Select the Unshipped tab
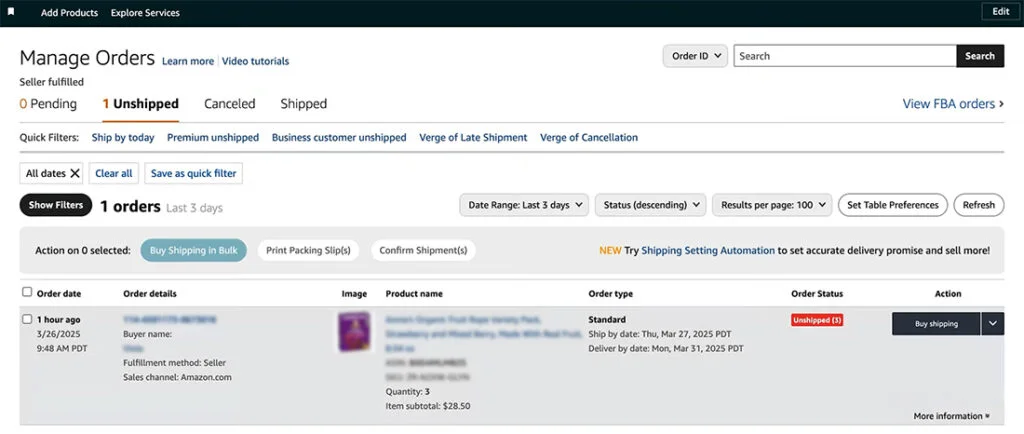Image resolution: width=1024 pixels, height=434 pixels. [140, 104]
